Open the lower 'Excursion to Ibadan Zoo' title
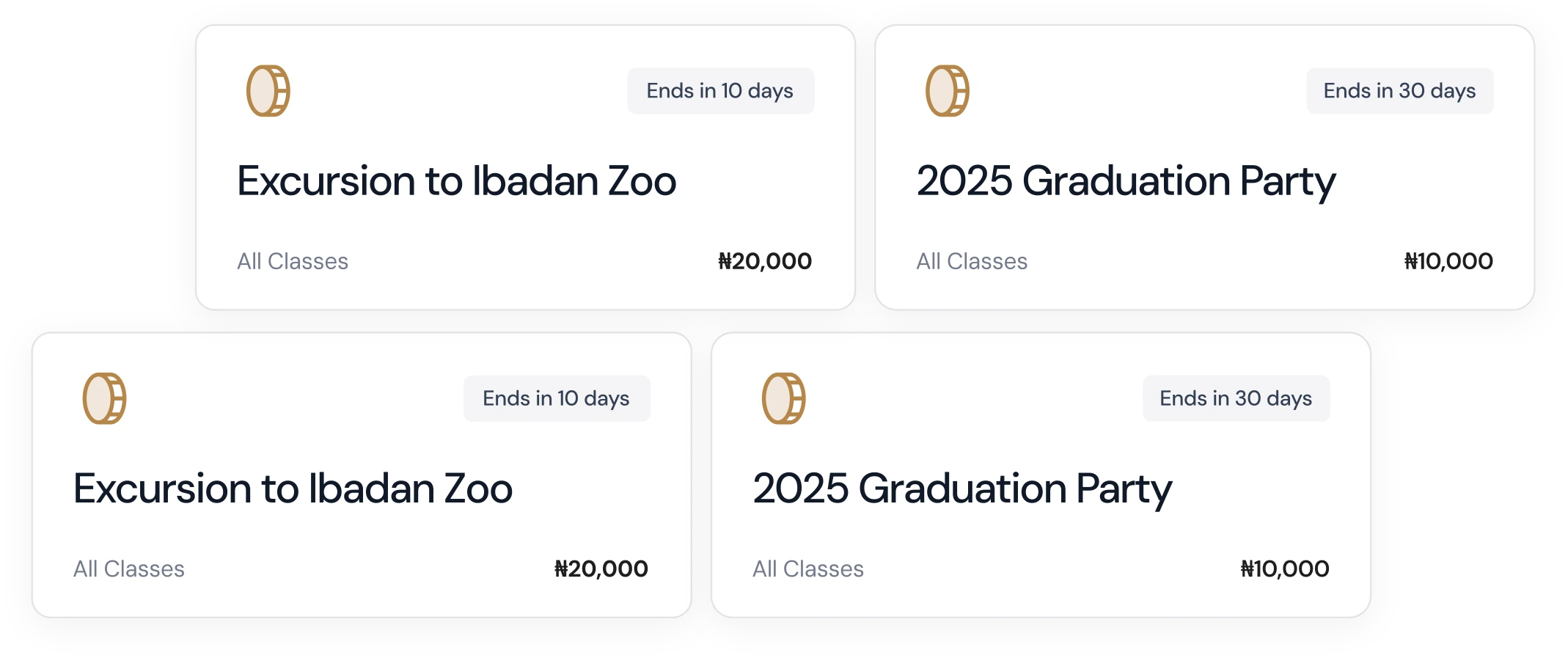 point(293,489)
